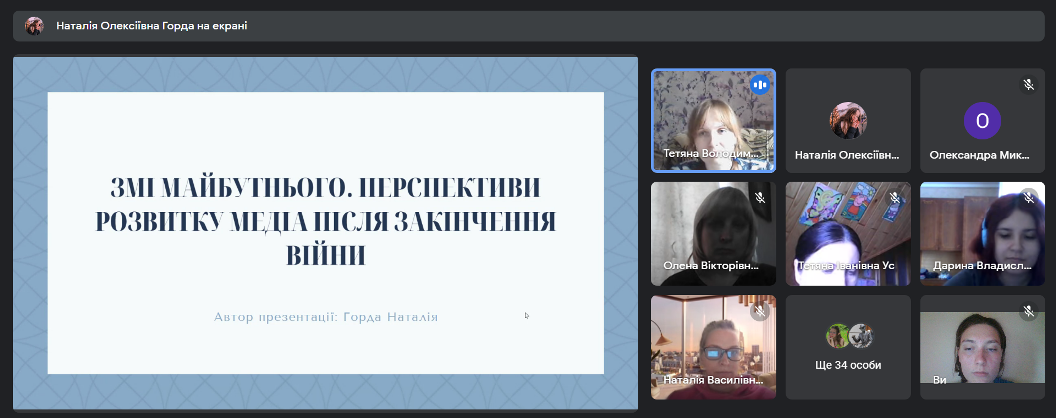Image resolution: width=1056 pixels, height=418 pixels.
Task: Click speaking indicator on Тетяна Володим... tile
Action: pos(760,85)
